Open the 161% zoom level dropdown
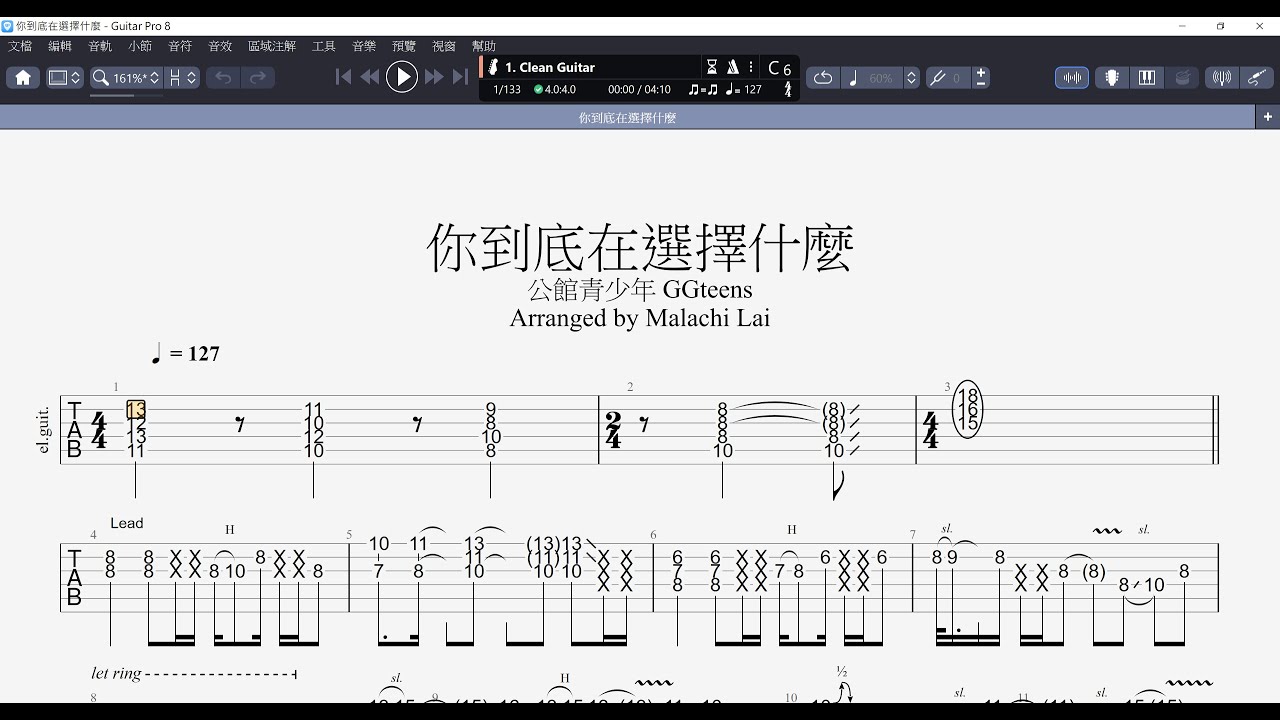 click(126, 77)
